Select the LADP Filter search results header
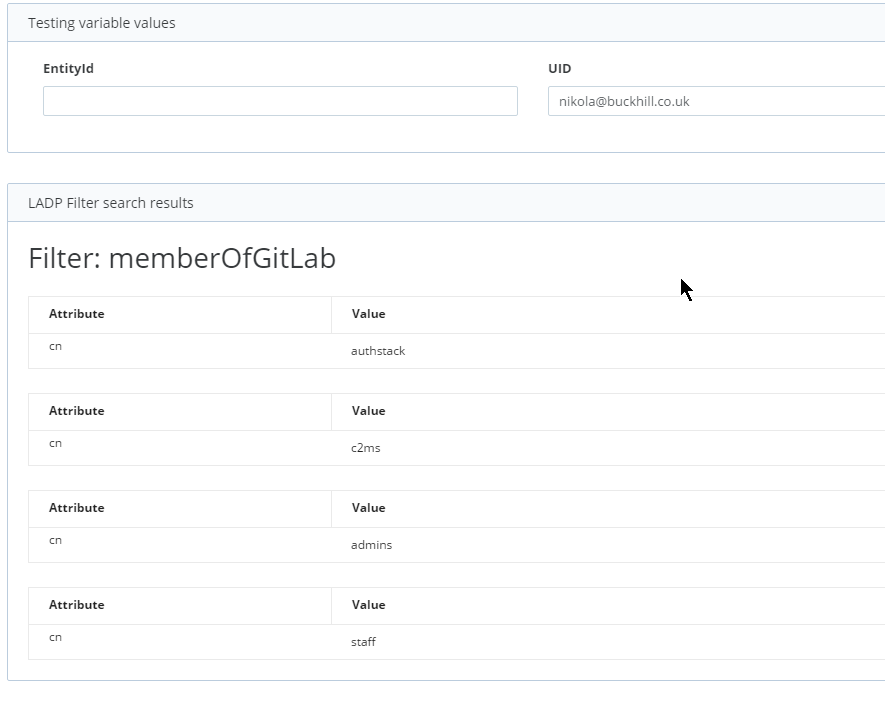885x707 pixels. 446,203
